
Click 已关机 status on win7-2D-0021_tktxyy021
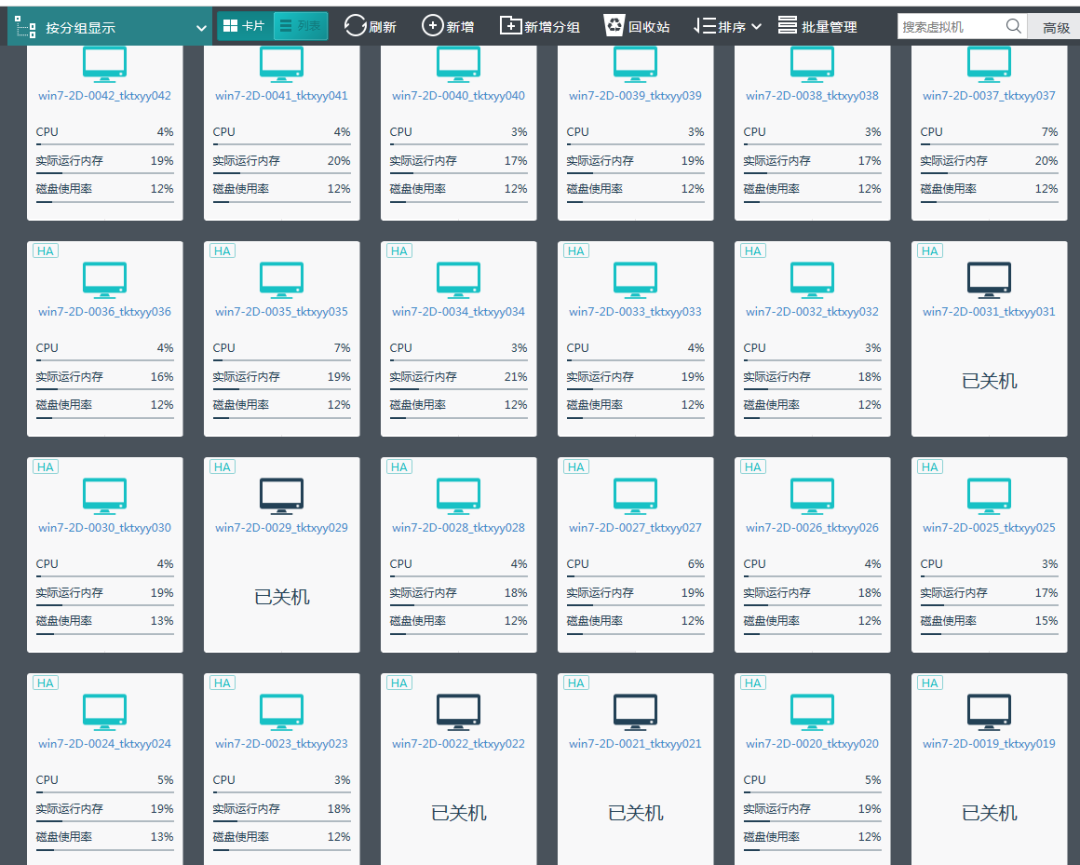635,813
